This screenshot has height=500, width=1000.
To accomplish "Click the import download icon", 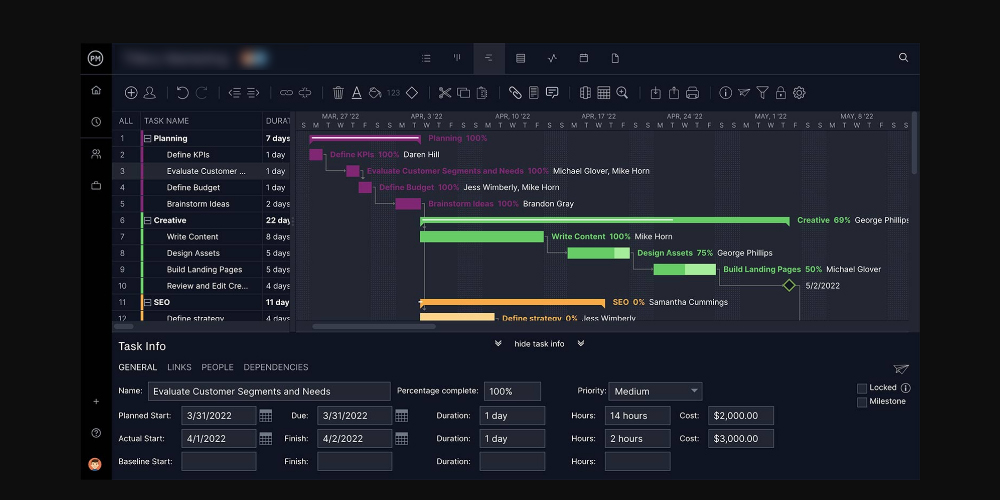I will [656, 93].
